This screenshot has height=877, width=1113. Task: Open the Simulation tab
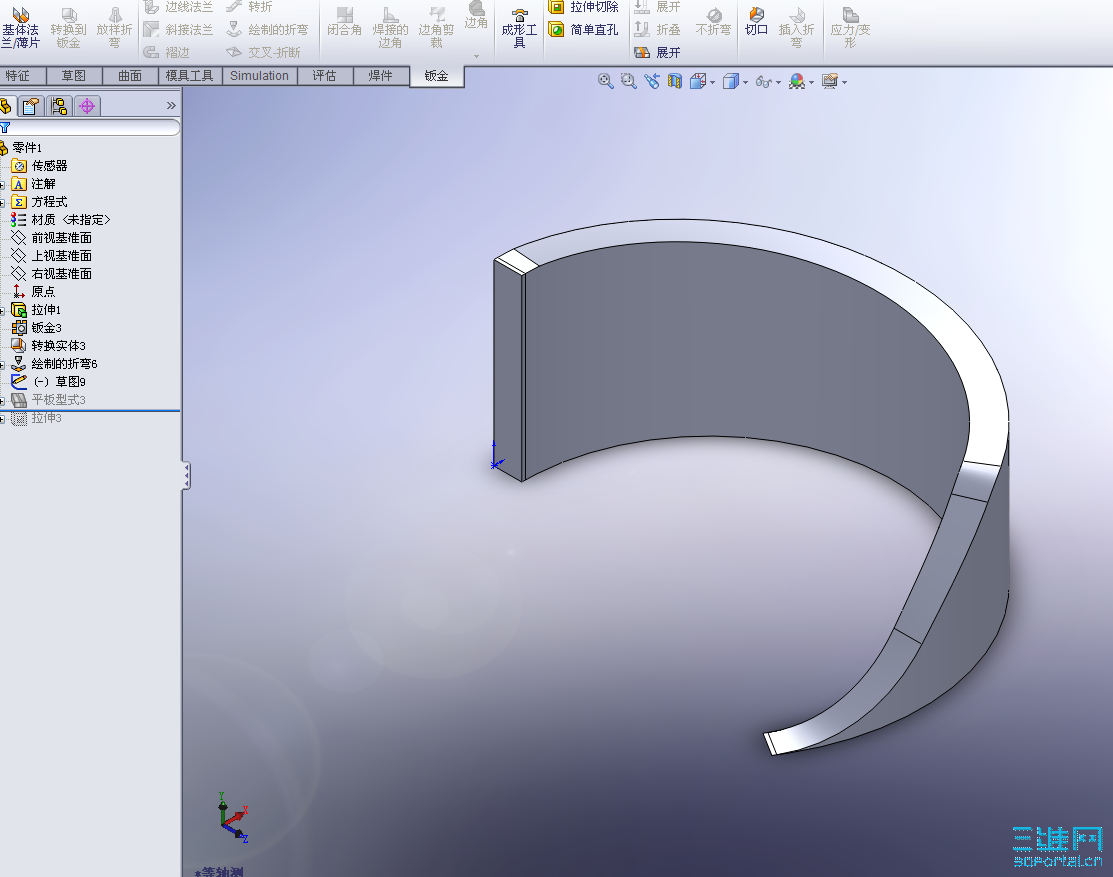click(x=259, y=76)
